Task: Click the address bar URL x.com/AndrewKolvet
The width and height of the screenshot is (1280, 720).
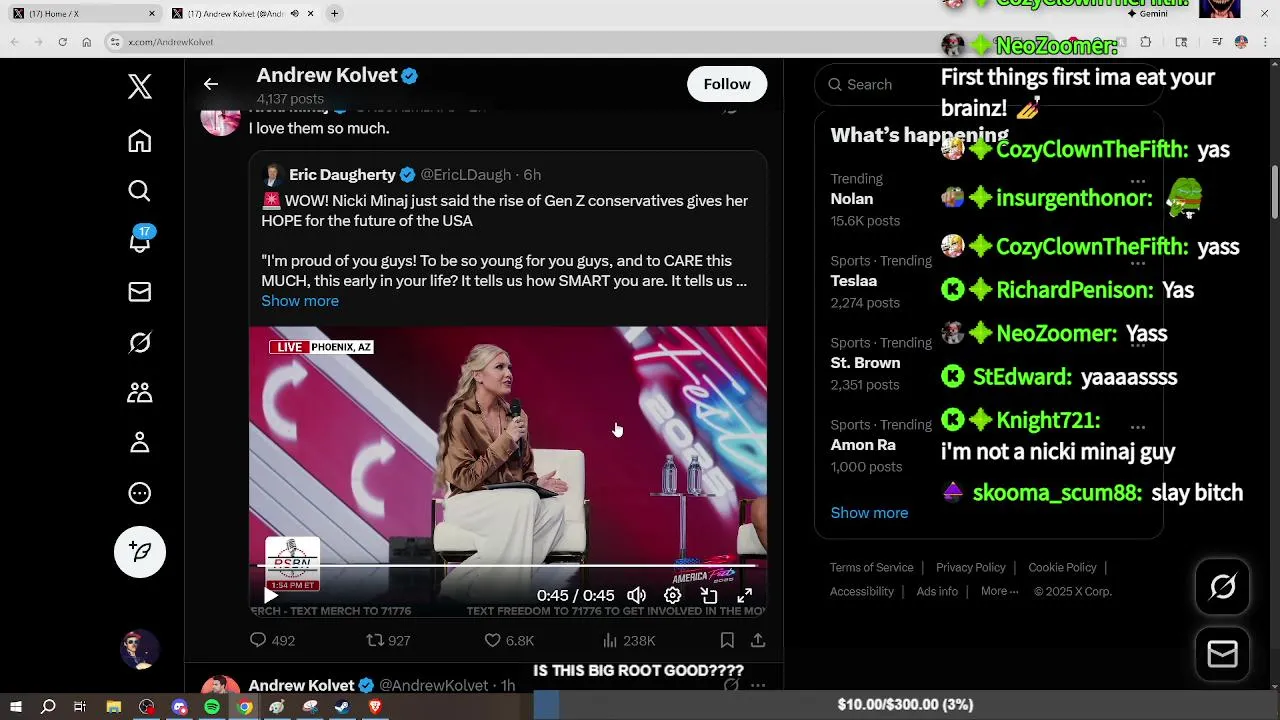Action: coord(171,42)
